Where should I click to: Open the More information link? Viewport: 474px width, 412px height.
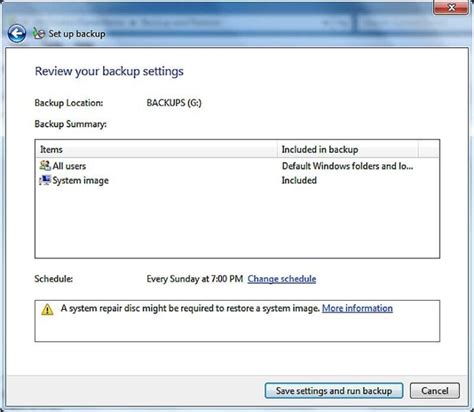357,308
